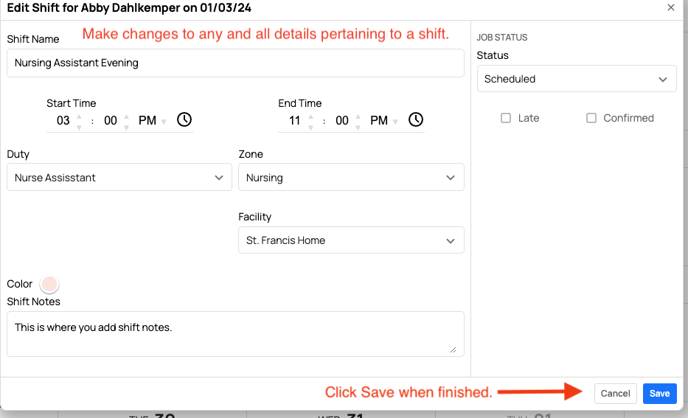
Task: Click the Start Time minutes value 00
Action: coord(111,121)
